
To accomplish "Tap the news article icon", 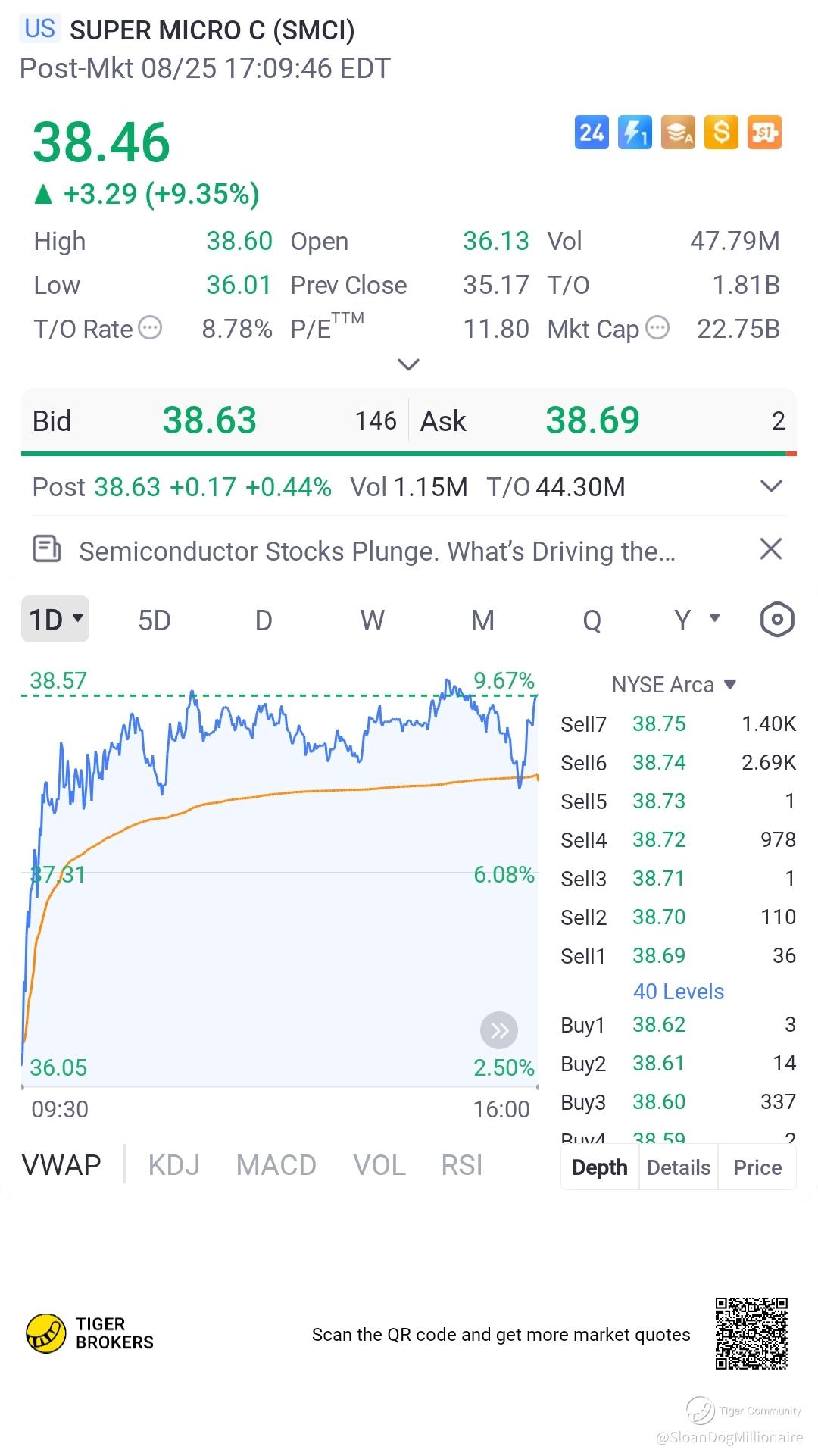I will pyautogui.click(x=47, y=549).
